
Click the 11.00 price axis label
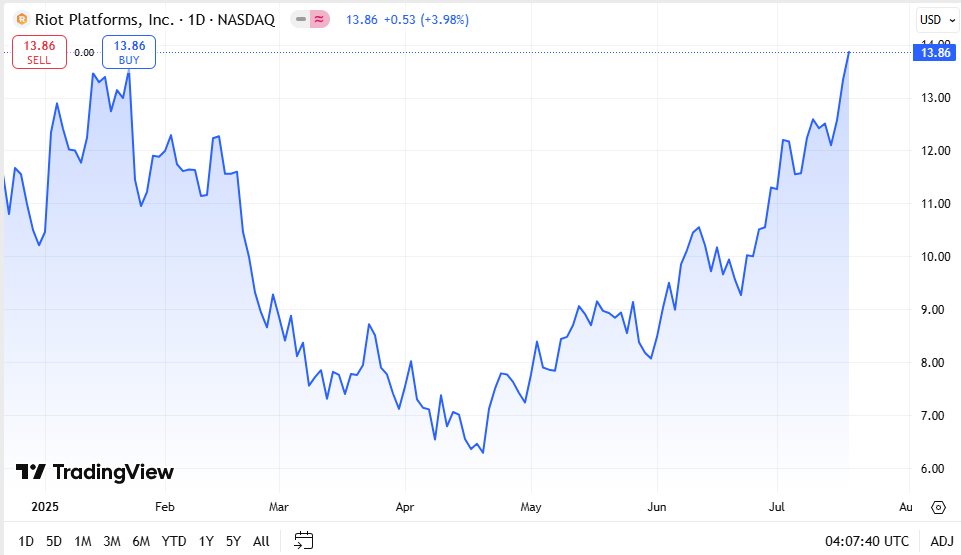click(936, 203)
